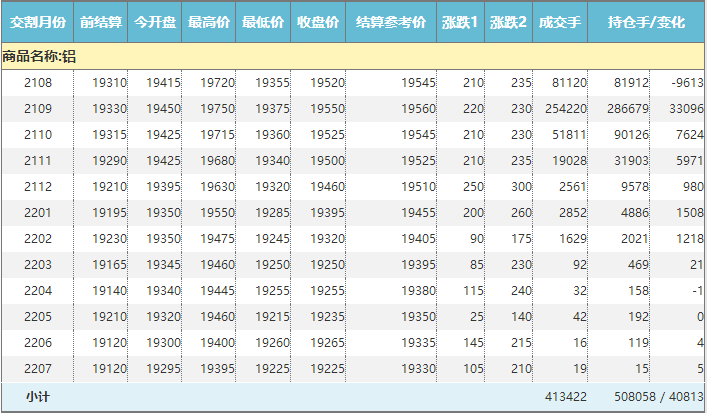This screenshot has width=707, height=413.
Task: Click the 最高价 column header
Action: (x=209, y=22)
